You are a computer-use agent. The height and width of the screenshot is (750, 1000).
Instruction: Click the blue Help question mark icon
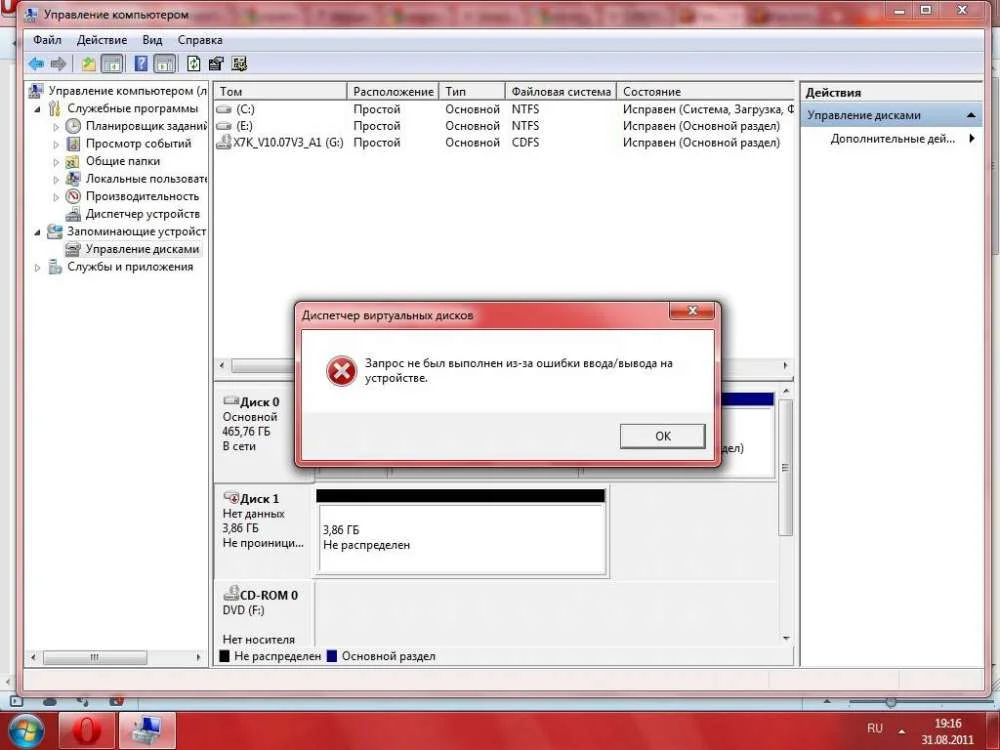point(141,64)
